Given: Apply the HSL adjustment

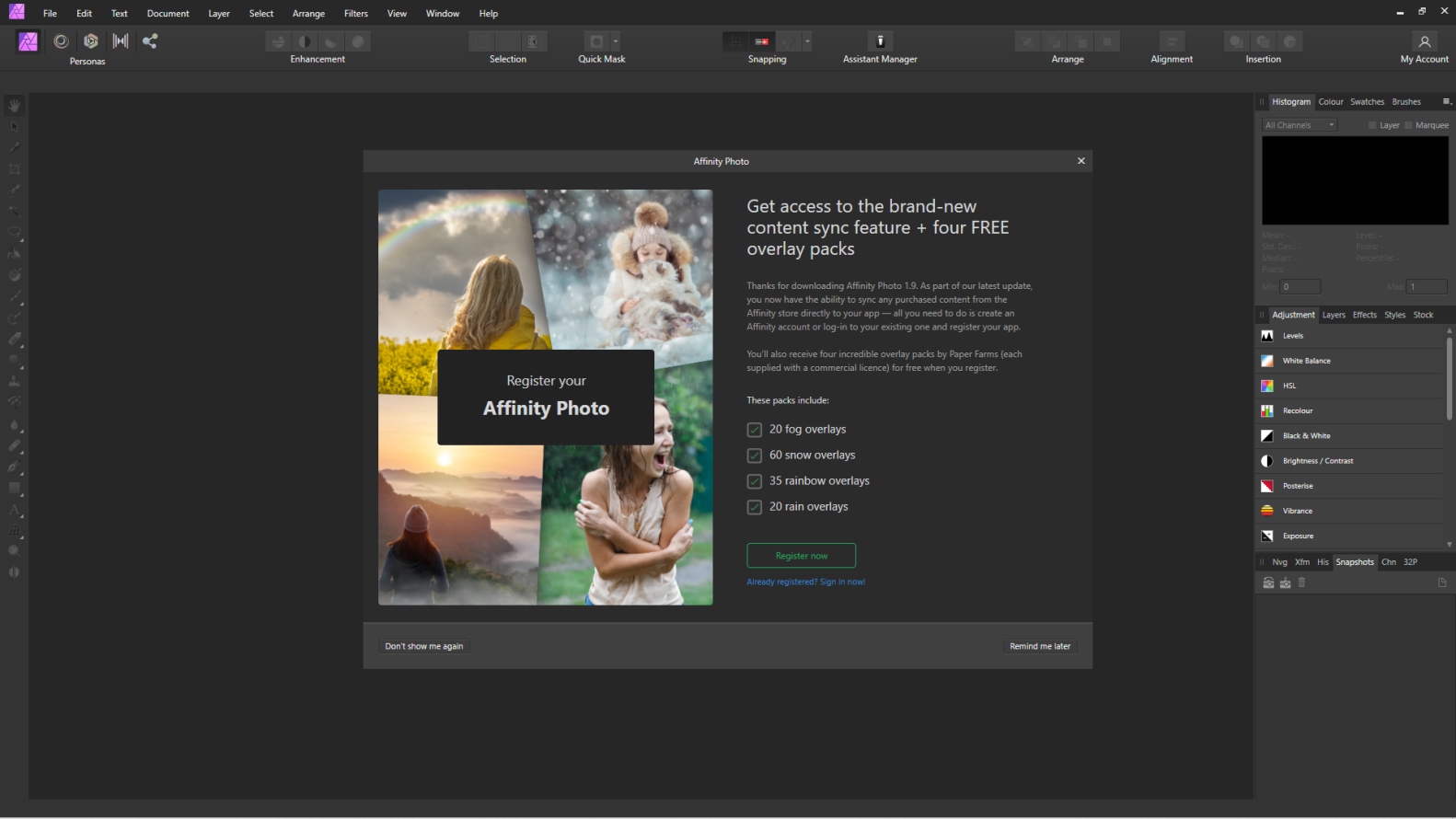Looking at the screenshot, I should point(1289,386).
